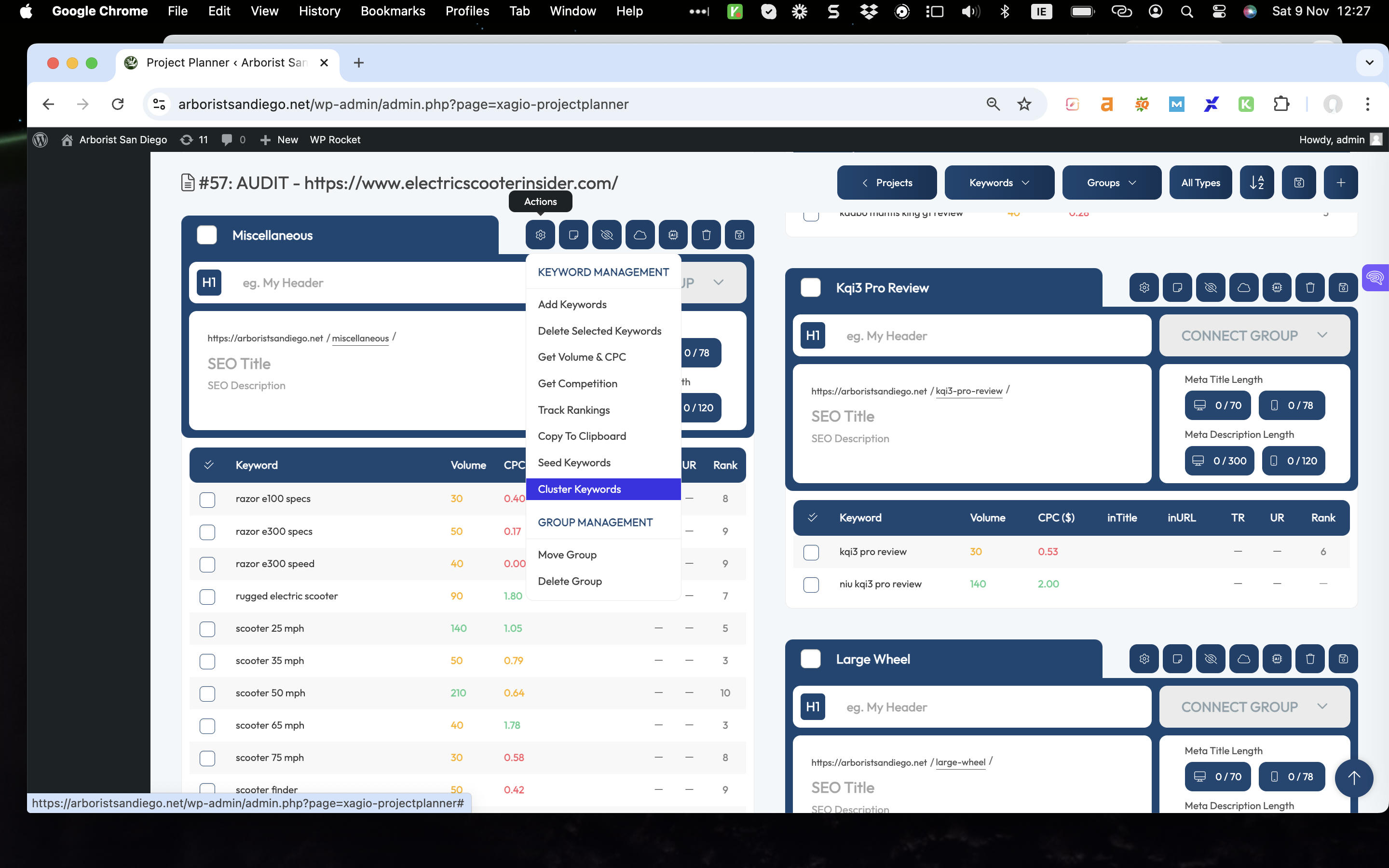
Task: Choose Delete Selected Keywords
Action: pyautogui.click(x=603, y=331)
